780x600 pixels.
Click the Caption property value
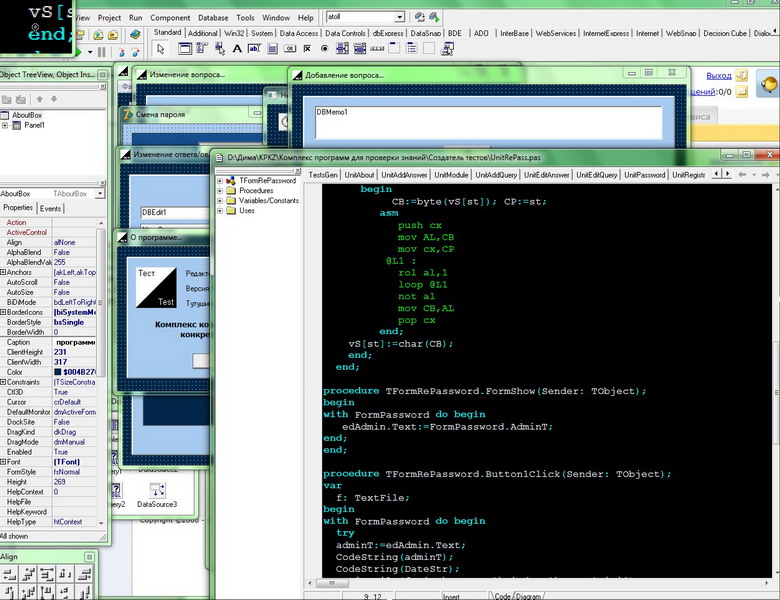(x=75, y=342)
